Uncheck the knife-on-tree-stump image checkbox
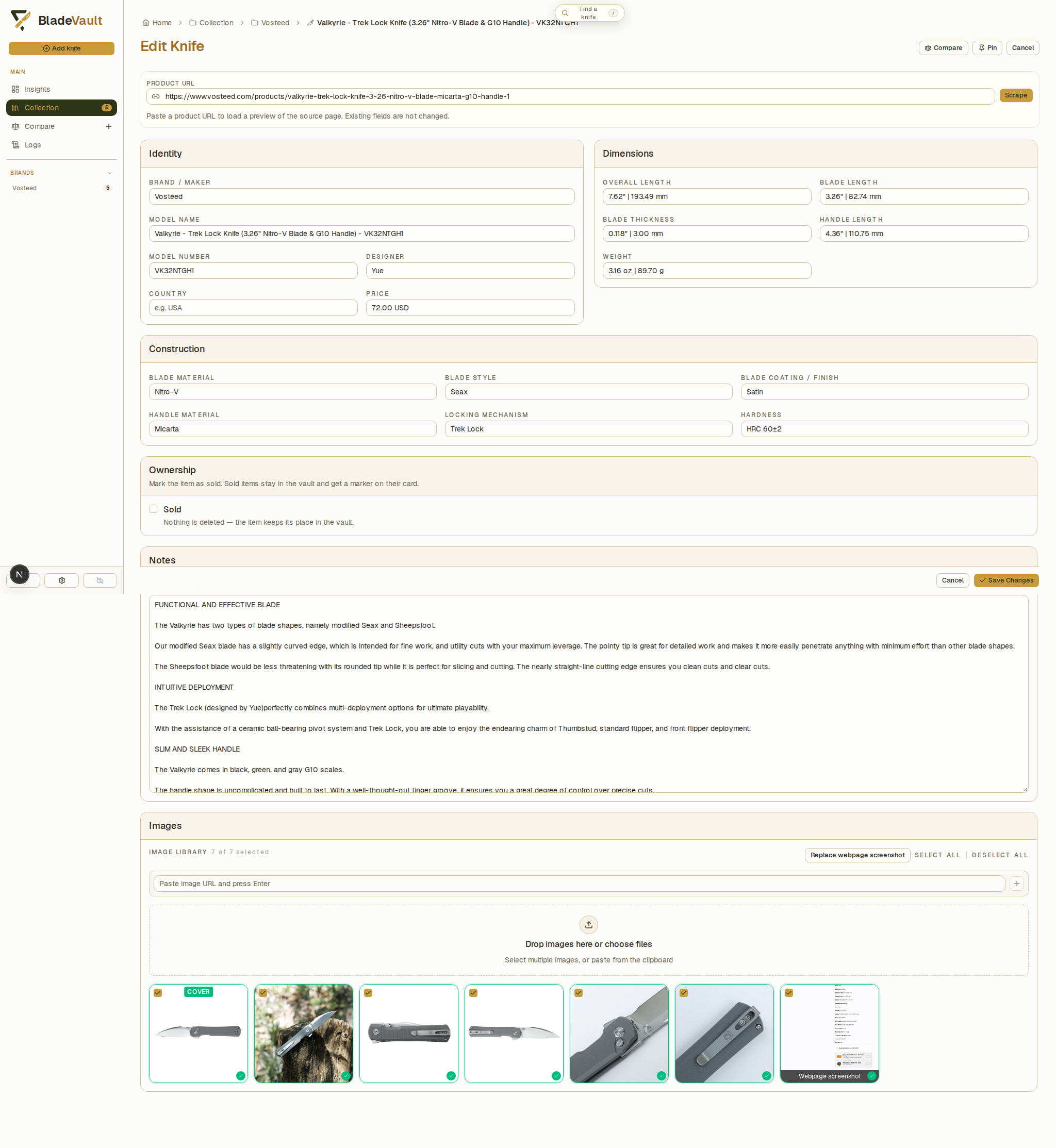Viewport: 1056px width, 1148px height. coord(263,993)
